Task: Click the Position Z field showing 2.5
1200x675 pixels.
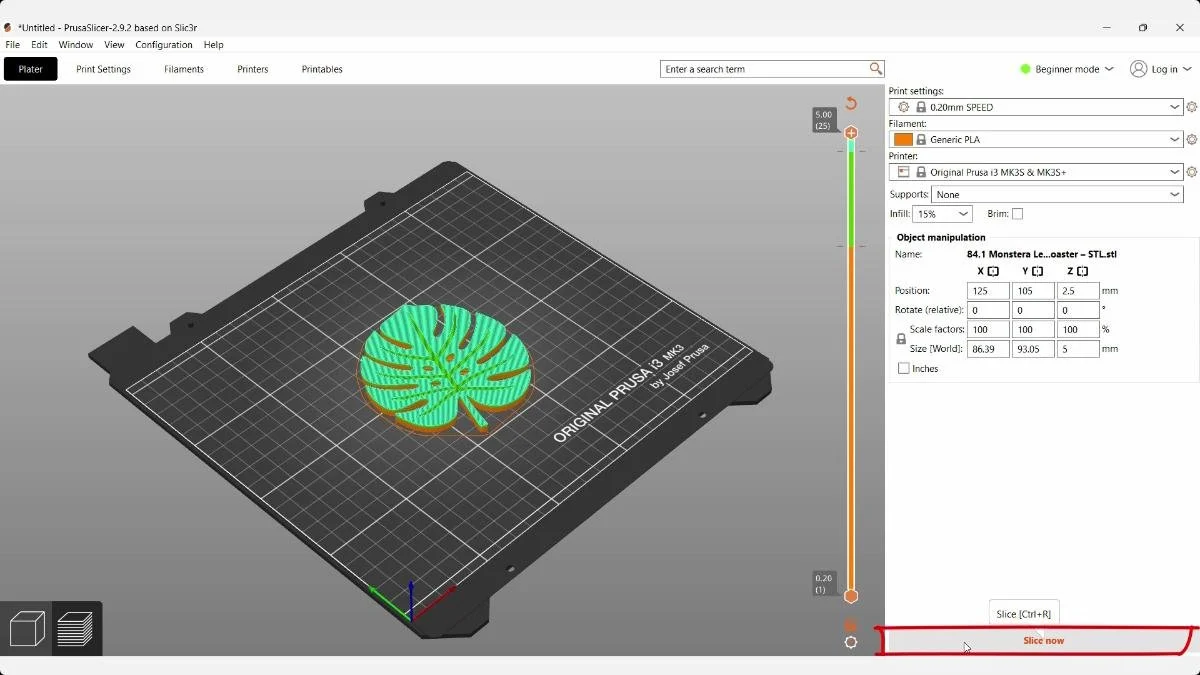Action: click(x=1078, y=291)
